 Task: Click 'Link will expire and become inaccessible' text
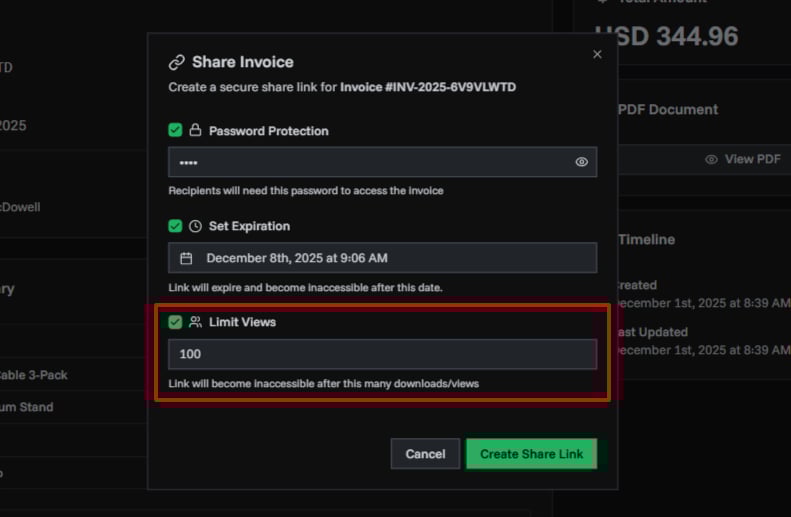305,288
